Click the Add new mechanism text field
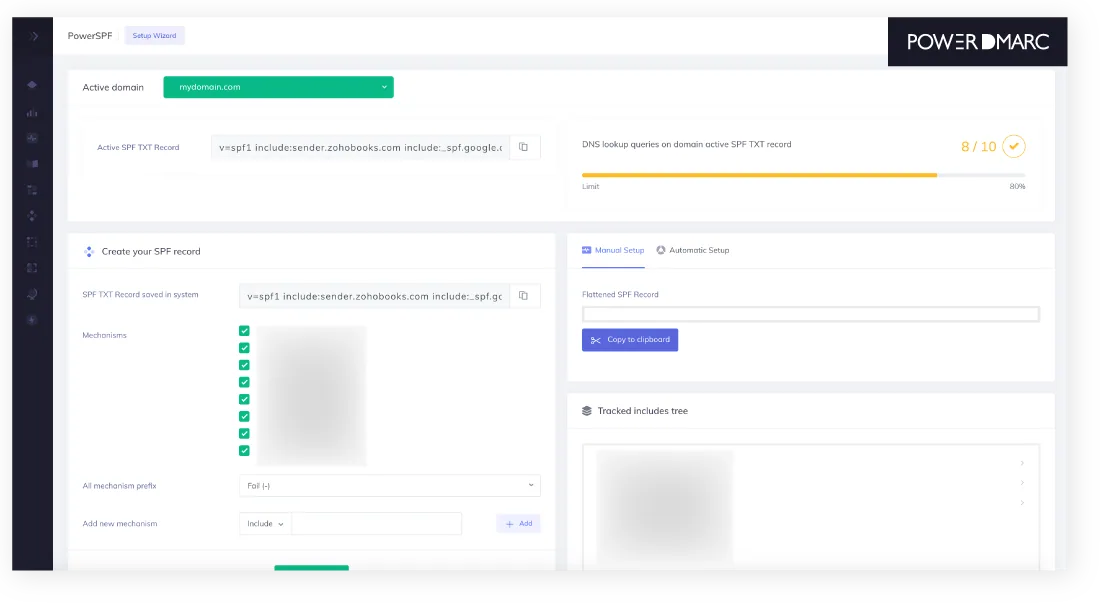 click(376, 524)
